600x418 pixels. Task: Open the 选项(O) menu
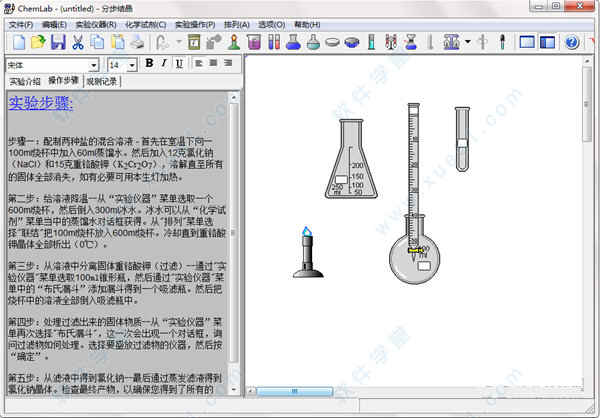tap(272, 25)
